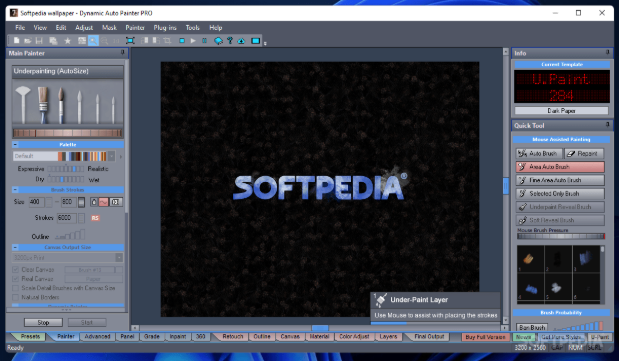Click the New document toolbar icon

pyautogui.click(x=16, y=40)
